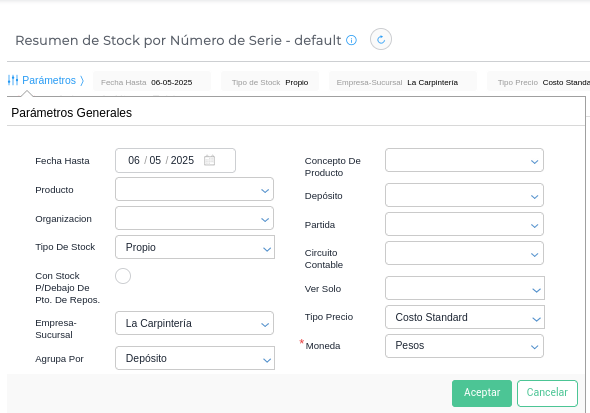590x413 pixels.
Task: Click the Aceptar button
Action: point(482,393)
